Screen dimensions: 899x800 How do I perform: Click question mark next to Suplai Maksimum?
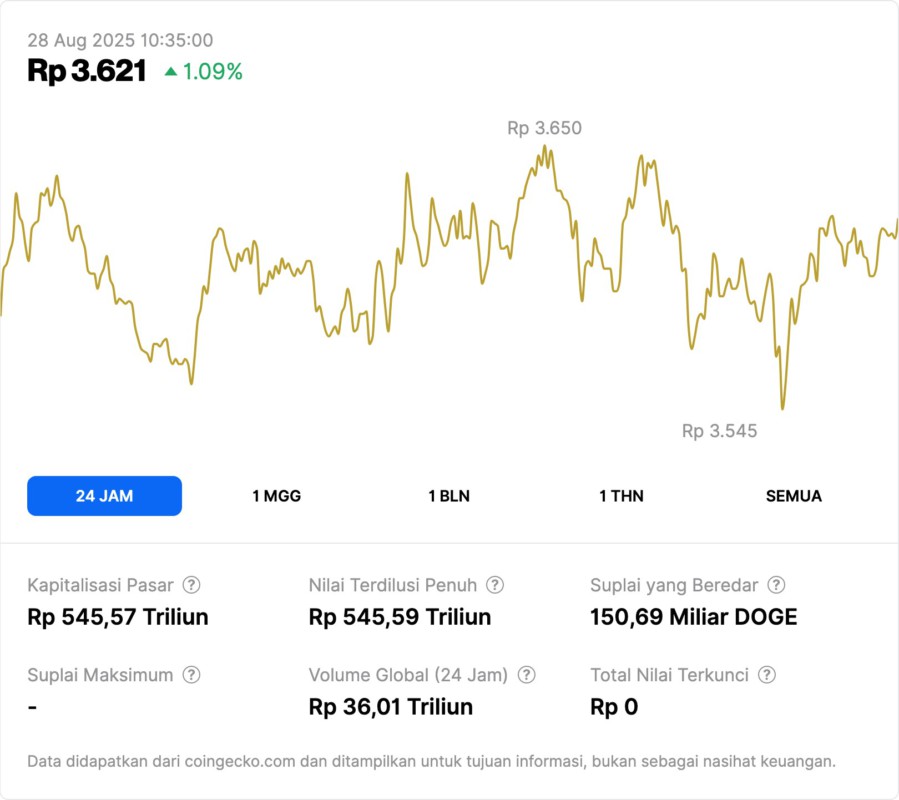[191, 675]
